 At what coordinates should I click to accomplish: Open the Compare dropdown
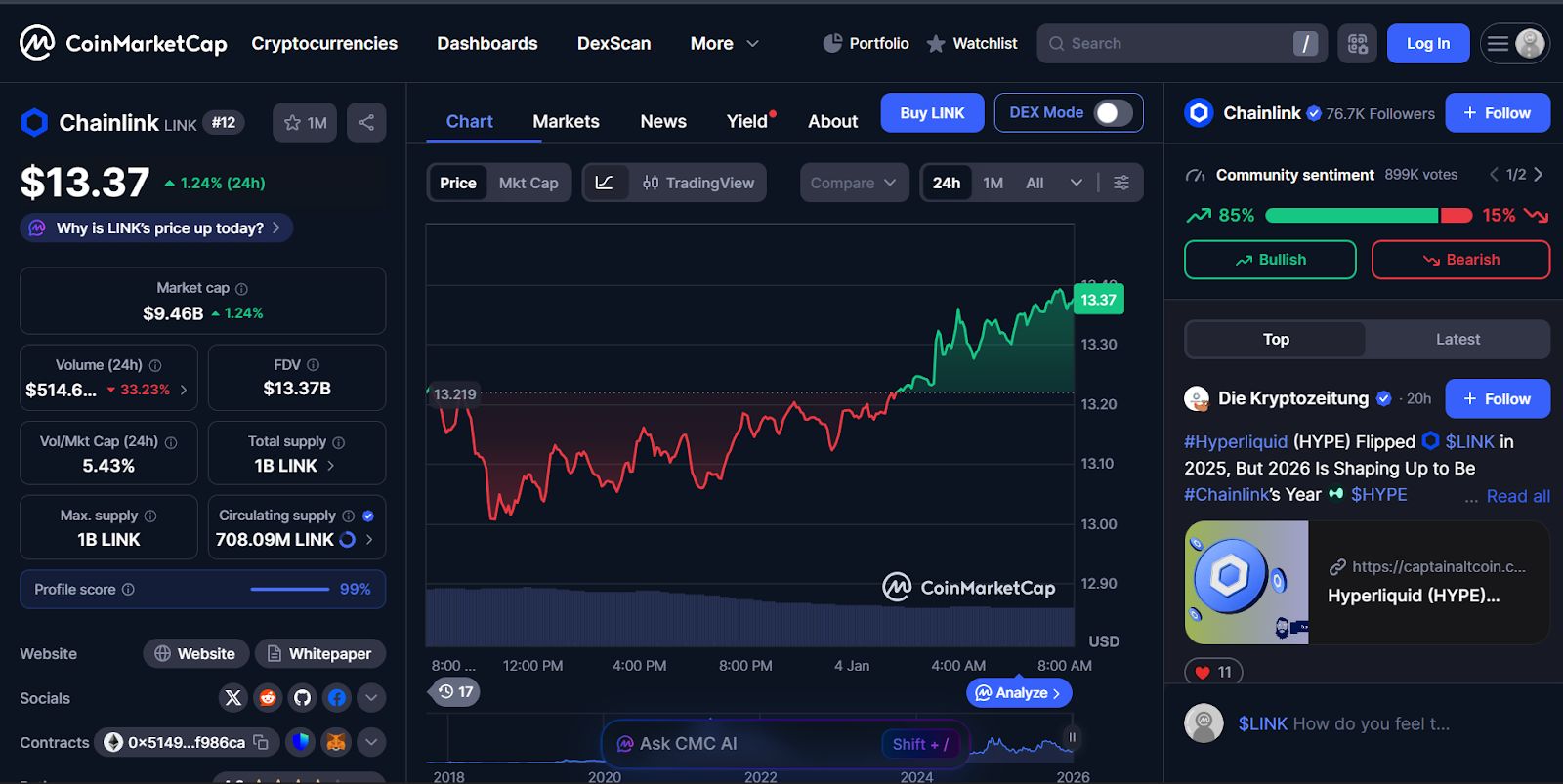tap(854, 183)
